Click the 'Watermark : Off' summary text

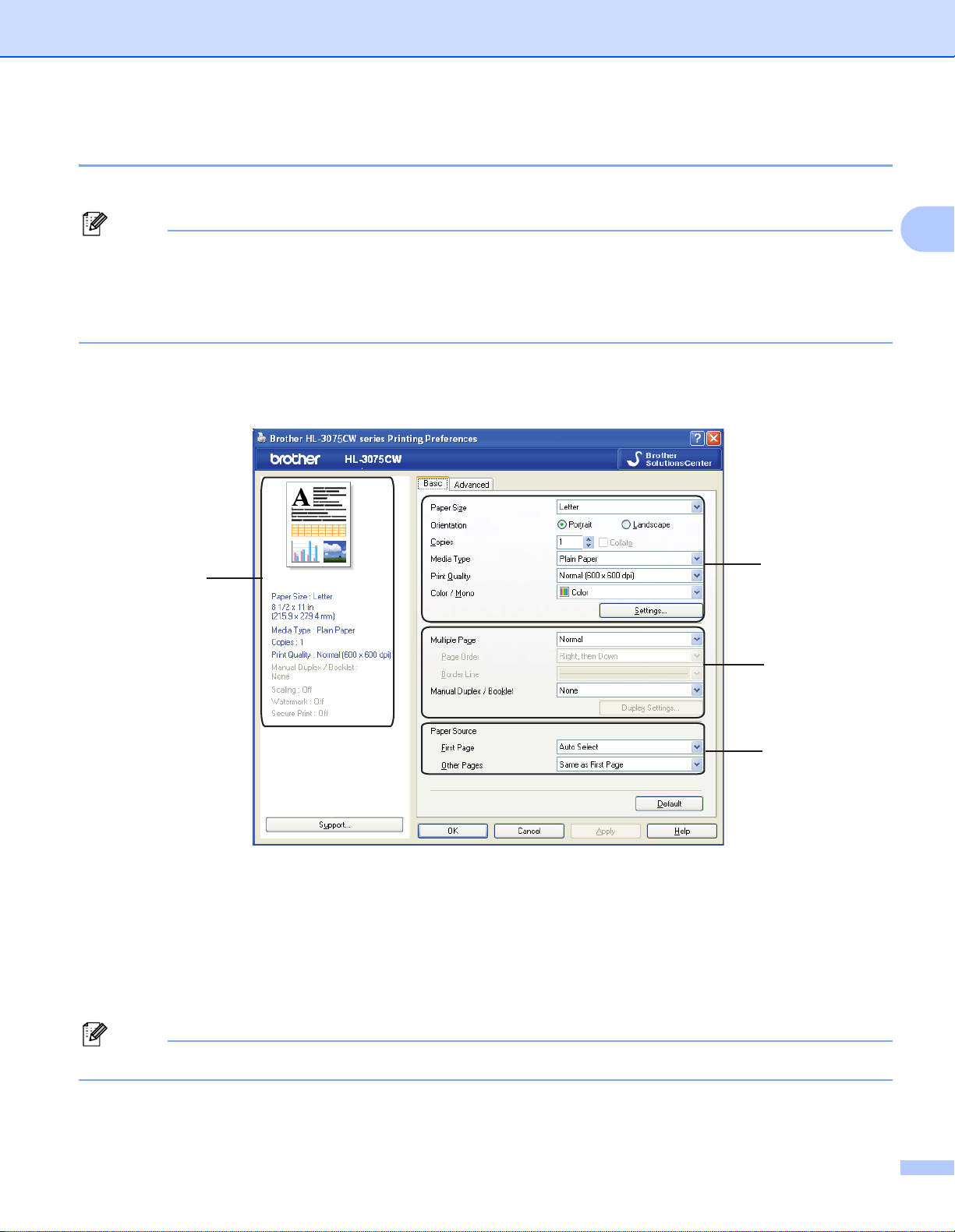pos(298,701)
